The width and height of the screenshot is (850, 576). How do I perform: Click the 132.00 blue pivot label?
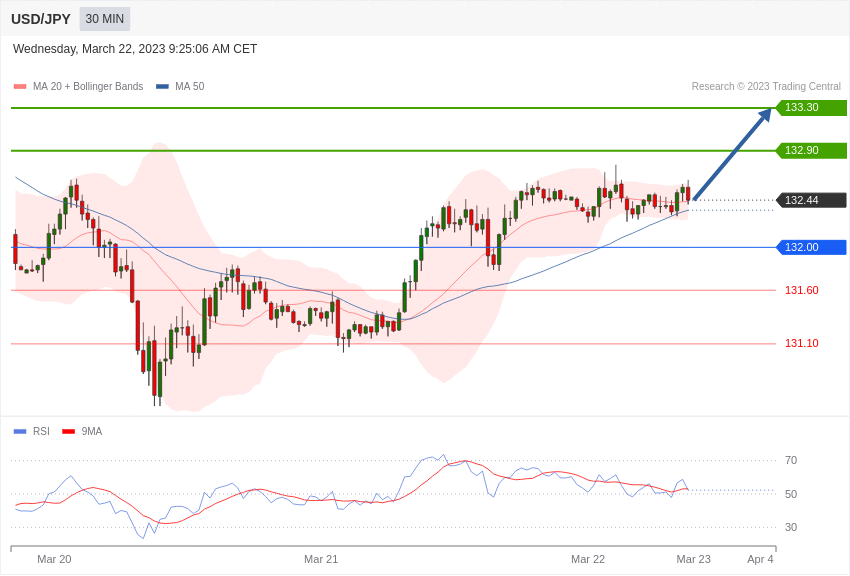click(x=812, y=247)
